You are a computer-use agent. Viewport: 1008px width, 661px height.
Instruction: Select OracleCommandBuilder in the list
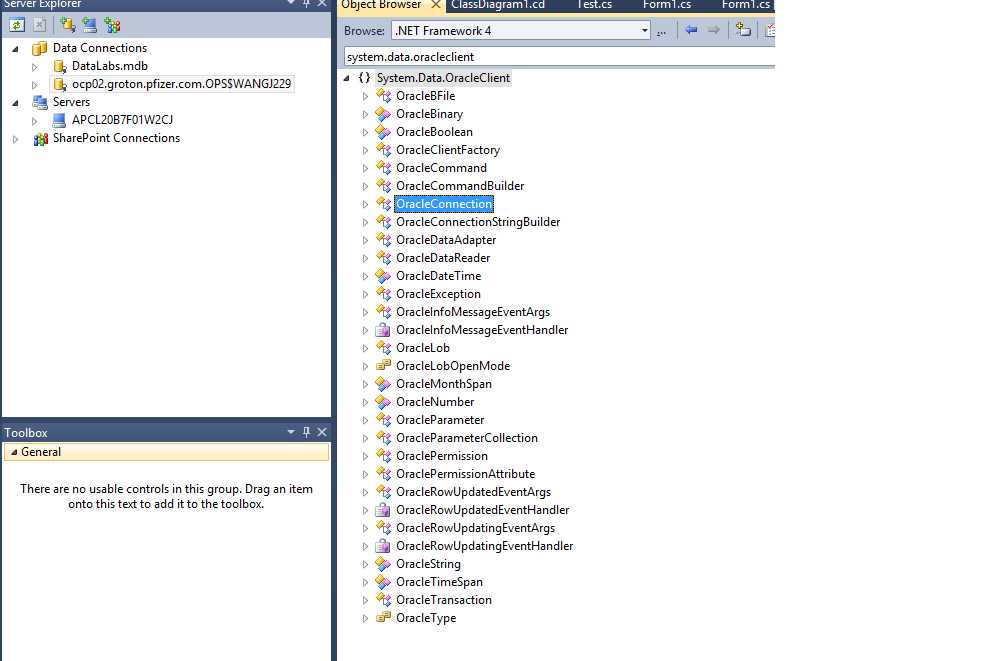[x=460, y=186]
